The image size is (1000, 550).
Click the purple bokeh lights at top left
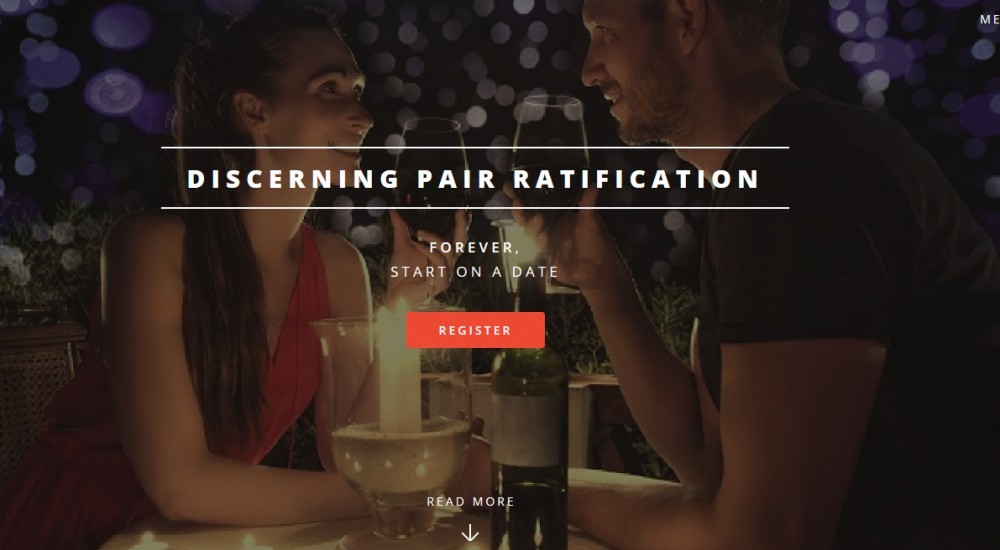(x=83, y=64)
